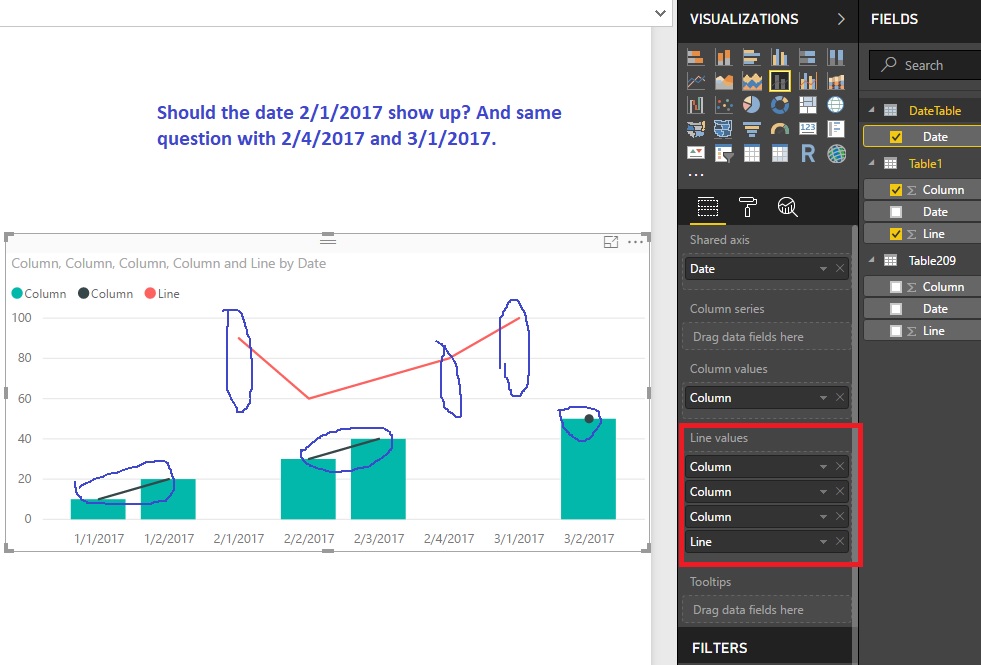This screenshot has height=665, width=981.
Task: Select the ArcGIS Maps visual
Action: pyautogui.click(x=836, y=153)
